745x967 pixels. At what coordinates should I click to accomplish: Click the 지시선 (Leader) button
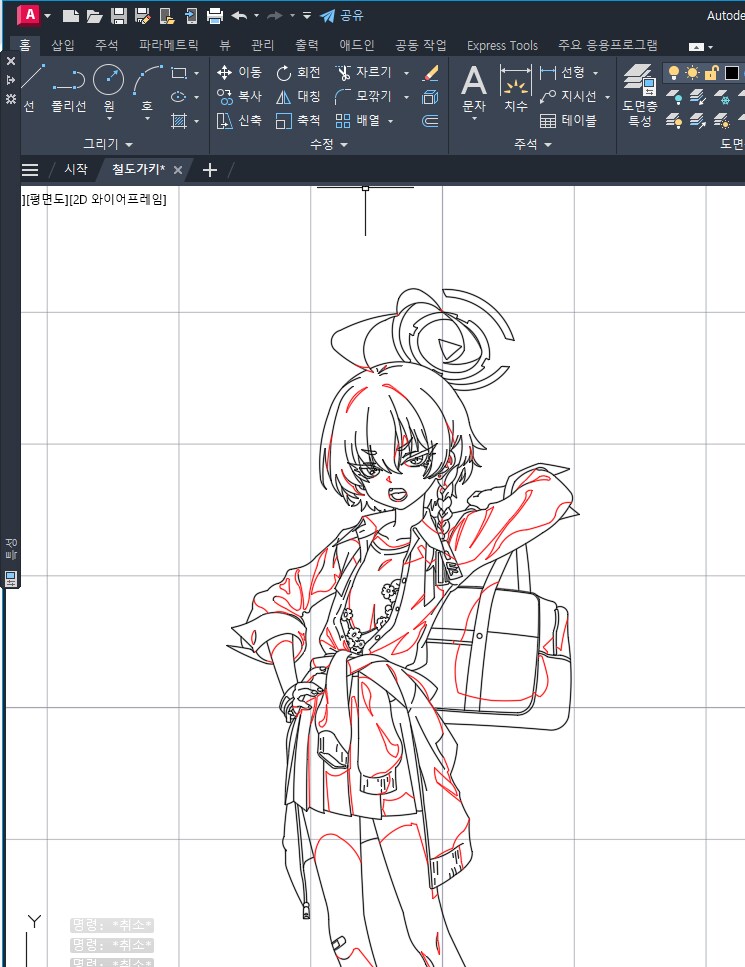point(568,97)
